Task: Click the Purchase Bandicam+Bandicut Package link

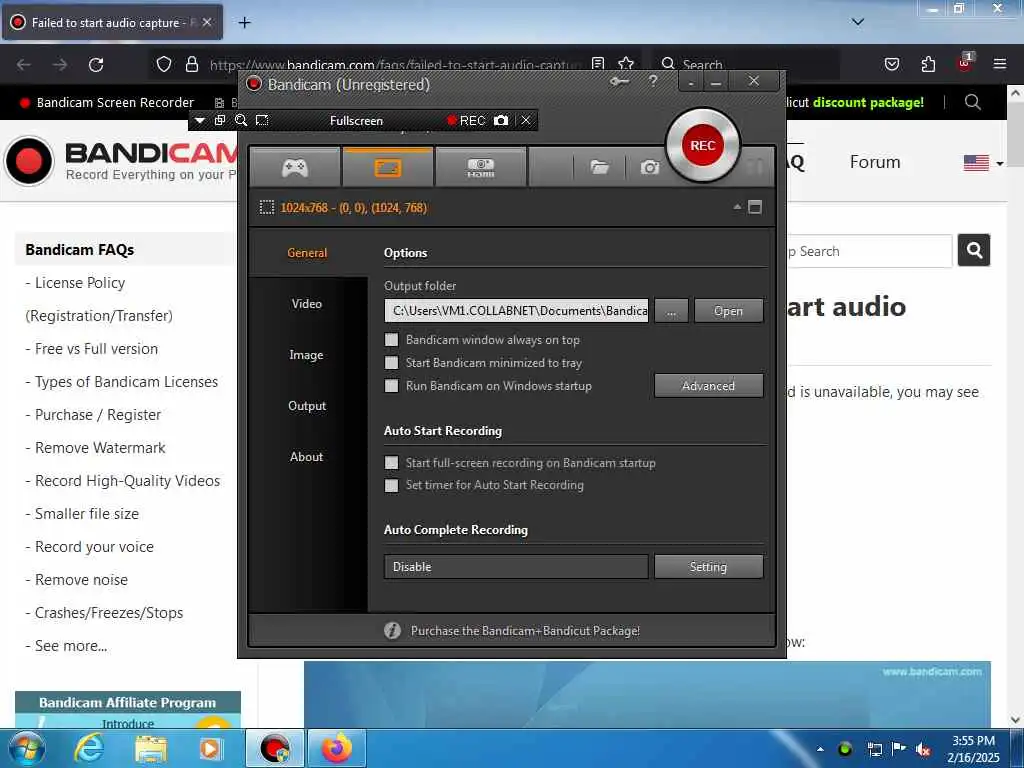Action: pyautogui.click(x=525, y=631)
